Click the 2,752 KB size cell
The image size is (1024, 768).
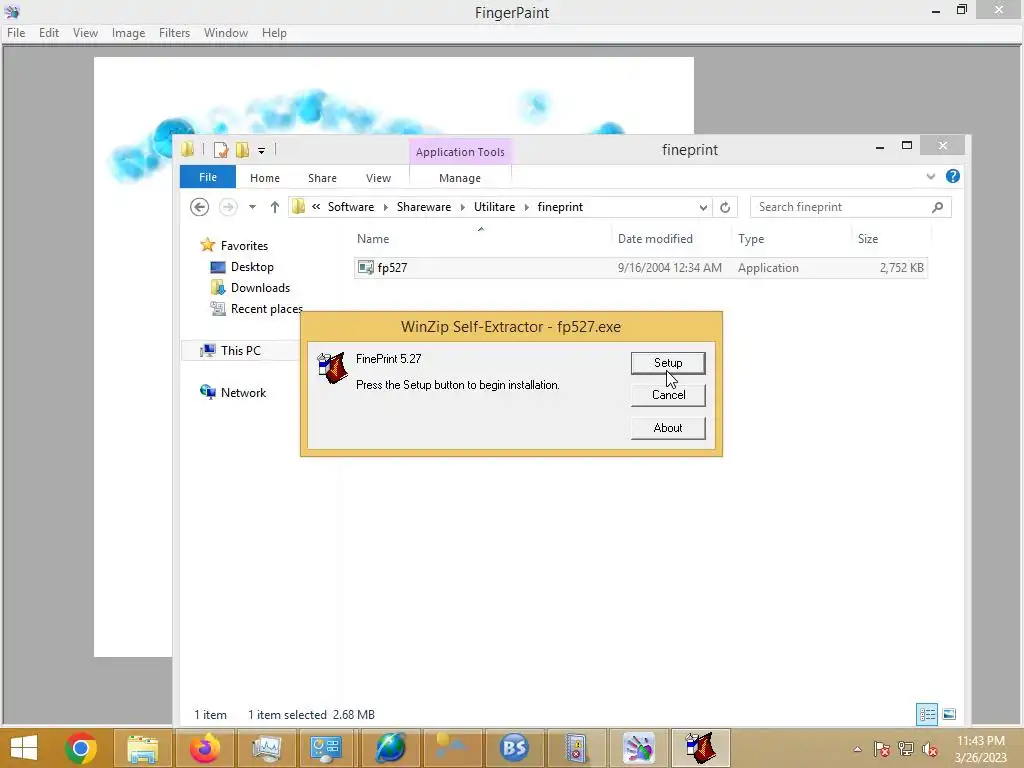[x=901, y=268]
